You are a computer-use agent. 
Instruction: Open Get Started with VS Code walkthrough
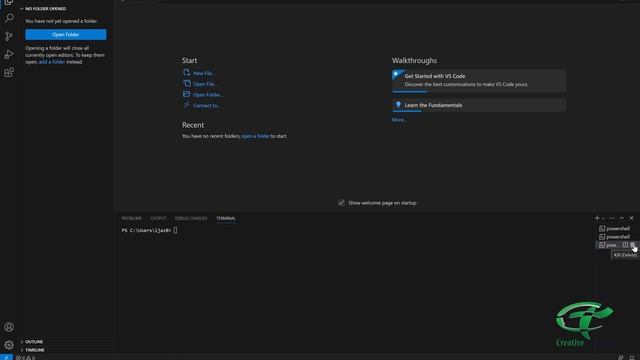coord(479,80)
